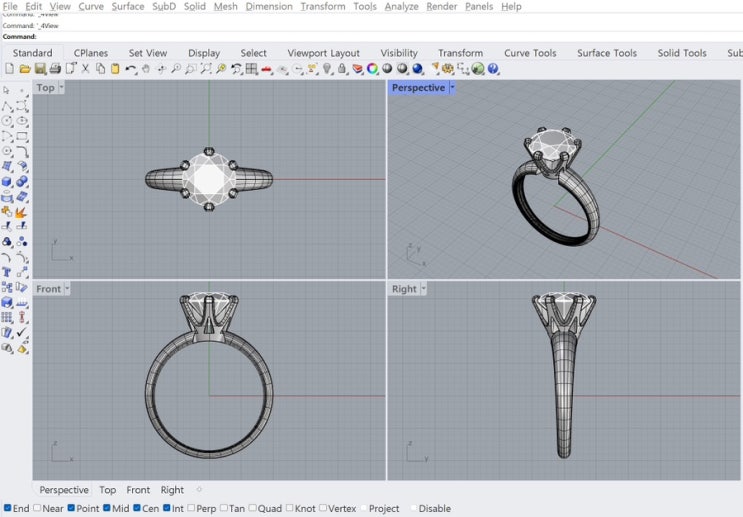The height and width of the screenshot is (517, 743).
Task: Click the Undo arrow icon
Action: pyautogui.click(x=131, y=69)
